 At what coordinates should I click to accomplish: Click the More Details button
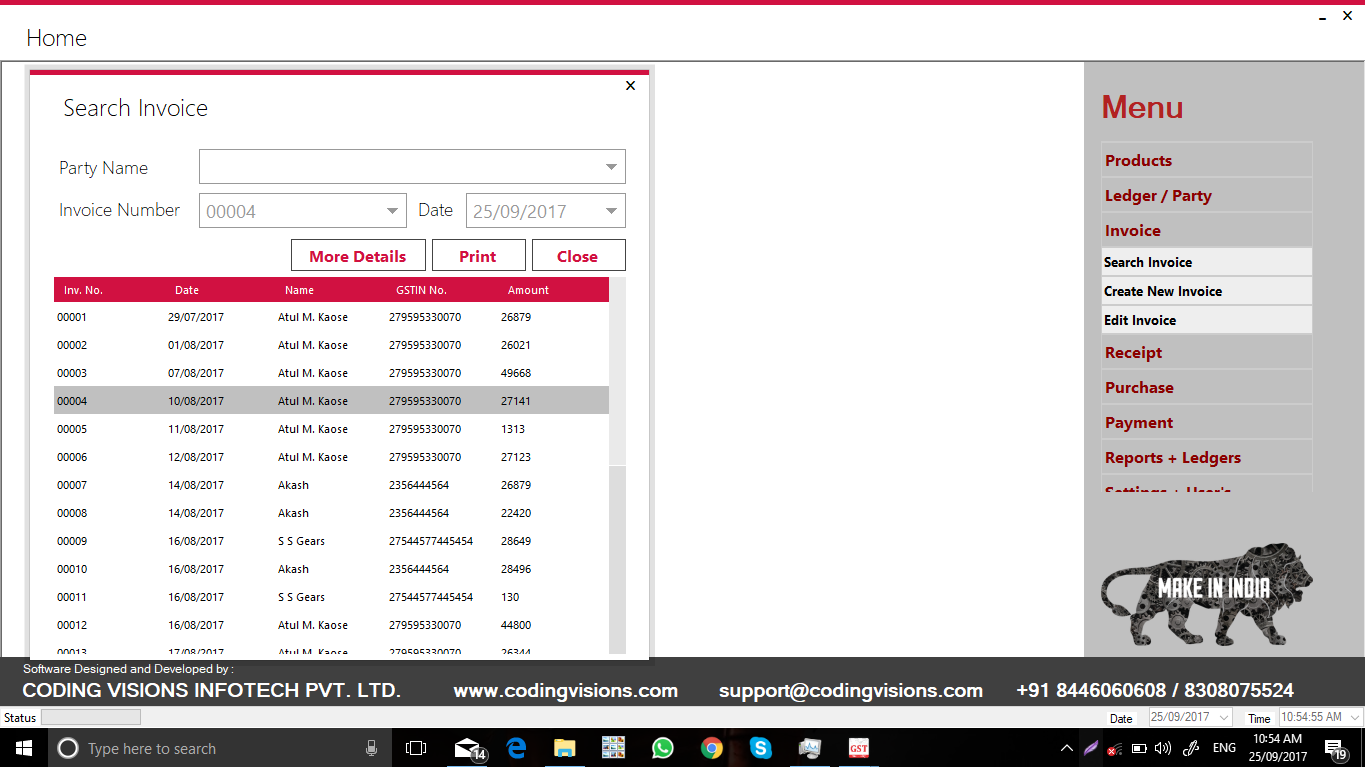[x=357, y=255]
